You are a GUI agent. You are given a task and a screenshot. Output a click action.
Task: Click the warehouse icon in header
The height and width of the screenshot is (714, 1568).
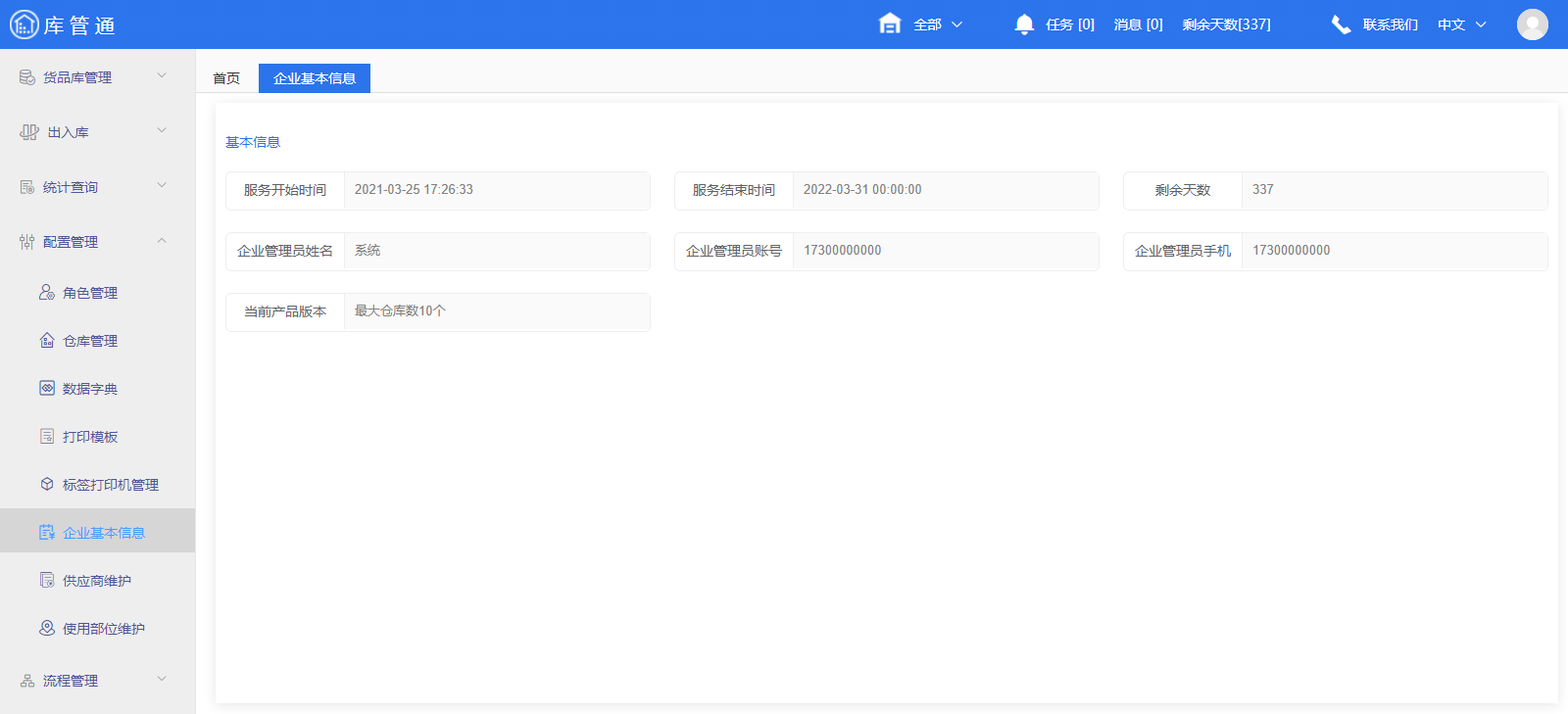(890, 24)
